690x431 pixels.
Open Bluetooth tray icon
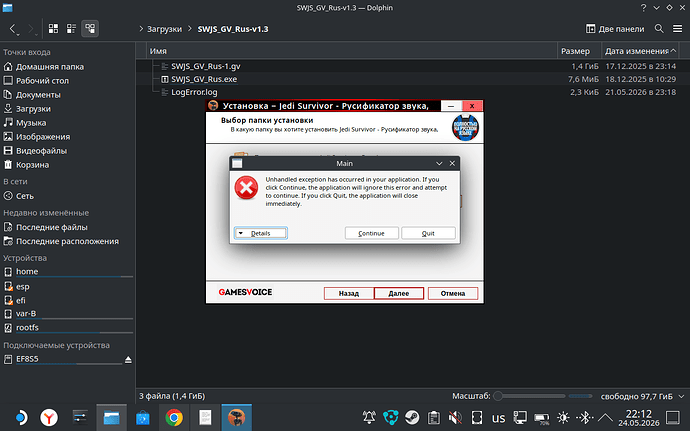pyautogui.click(x=584, y=417)
